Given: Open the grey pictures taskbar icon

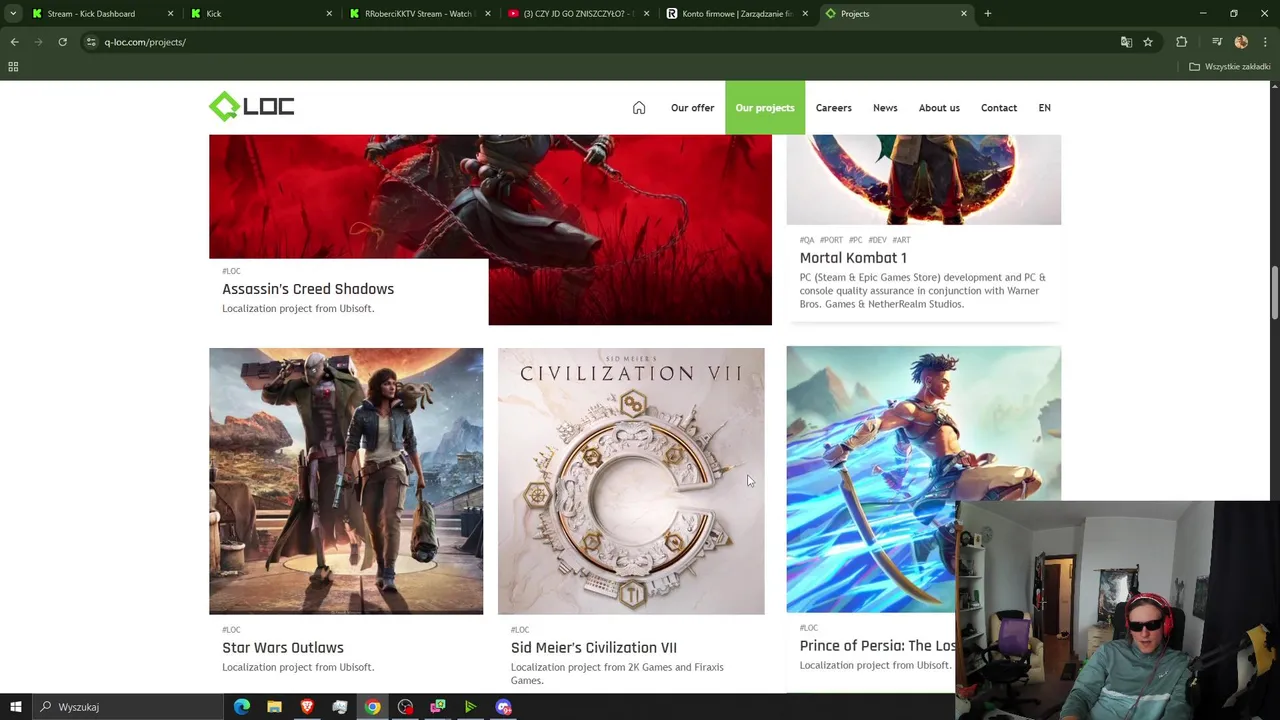Looking at the screenshot, I should (x=340, y=707).
